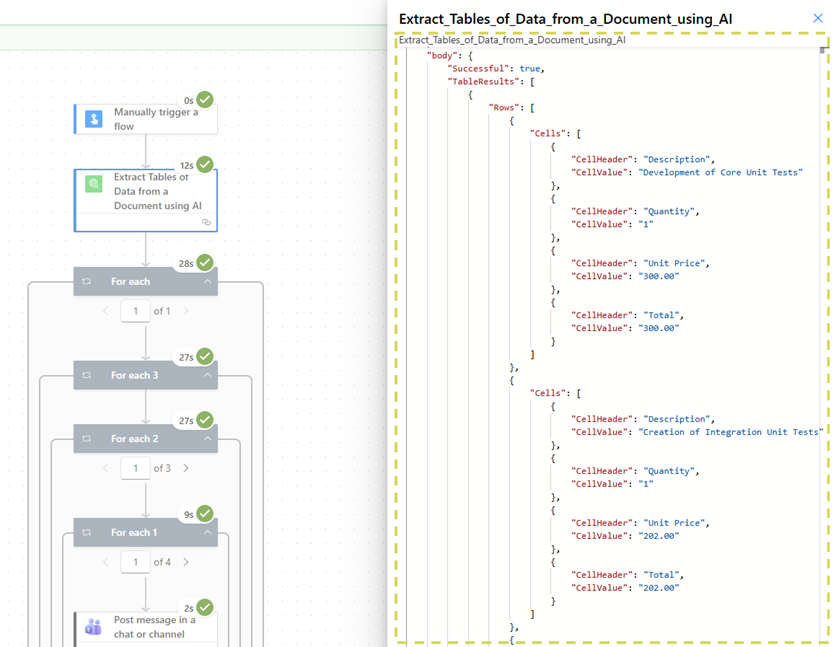Click the loop icon on the For each 2 header
The height and width of the screenshot is (647, 836).
(86, 438)
